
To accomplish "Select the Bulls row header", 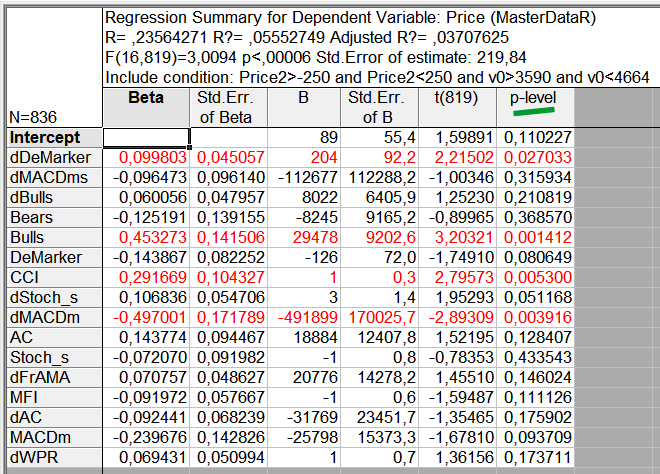I will (x=54, y=237).
